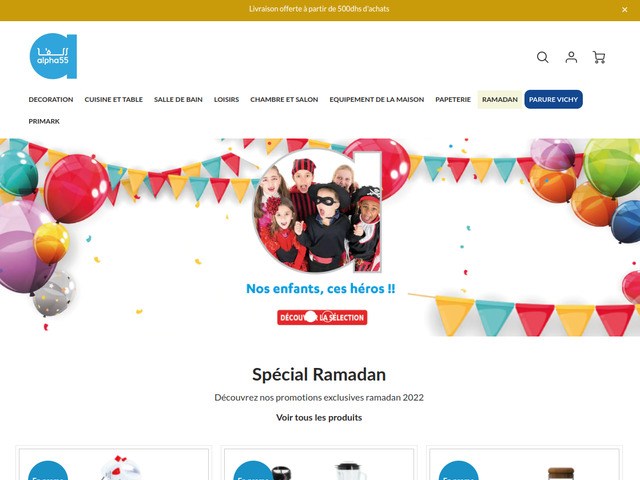Click the blue PARURE VICHY button
Viewport: 640px width, 480px height.
coord(553,100)
